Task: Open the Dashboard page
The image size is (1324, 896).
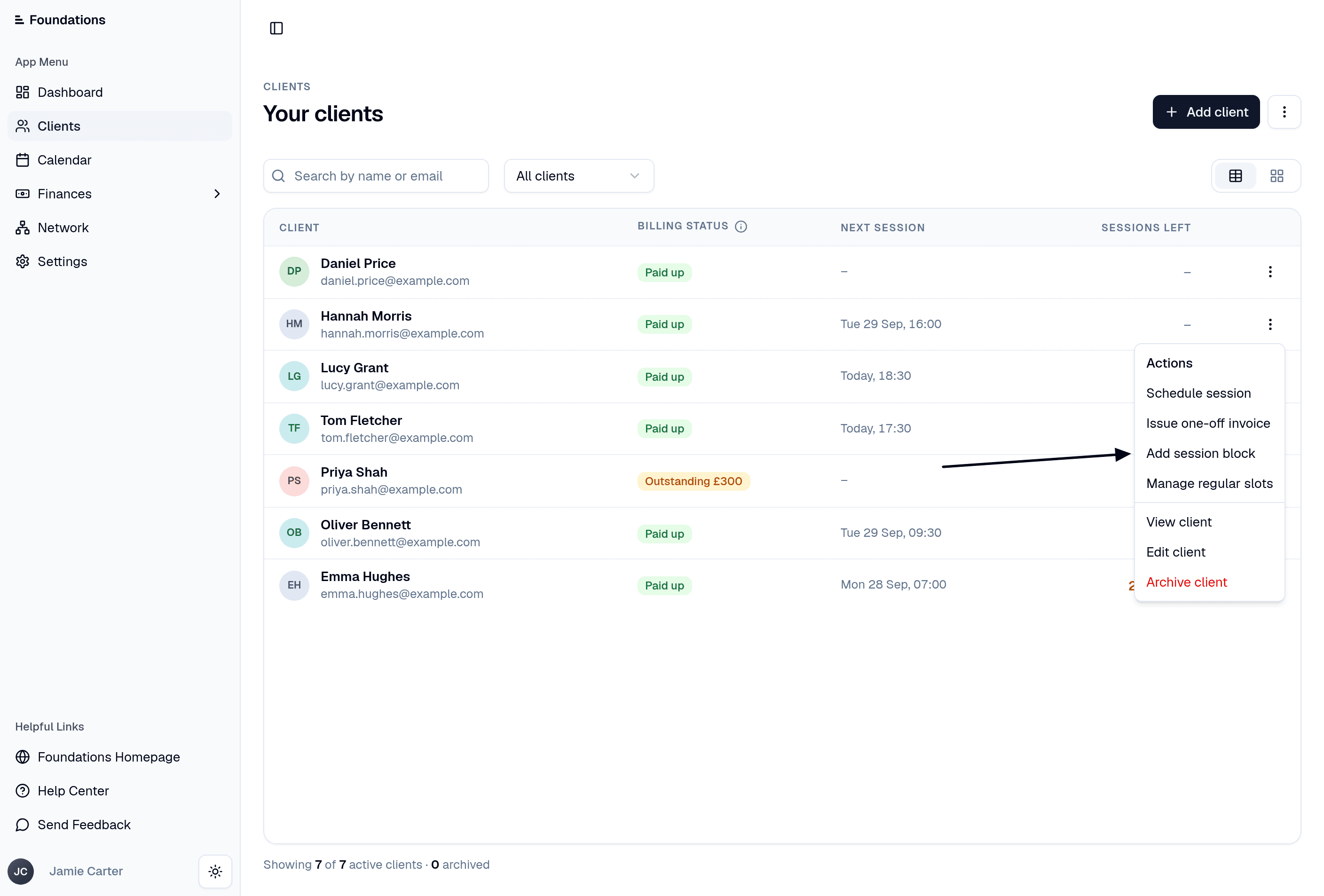Action: pos(119,92)
